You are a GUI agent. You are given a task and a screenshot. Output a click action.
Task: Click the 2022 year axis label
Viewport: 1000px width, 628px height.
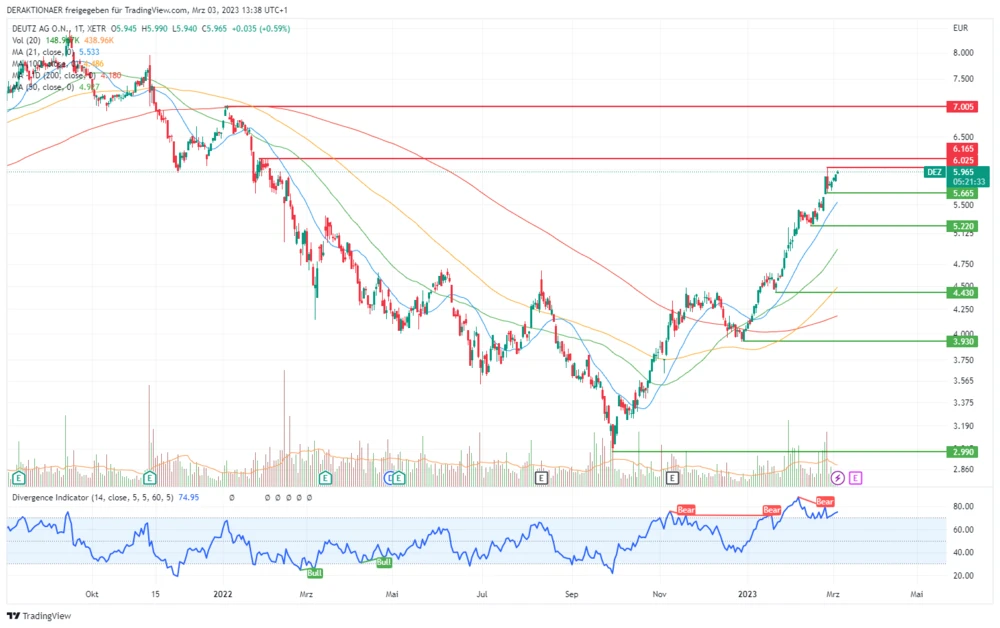coord(223,594)
